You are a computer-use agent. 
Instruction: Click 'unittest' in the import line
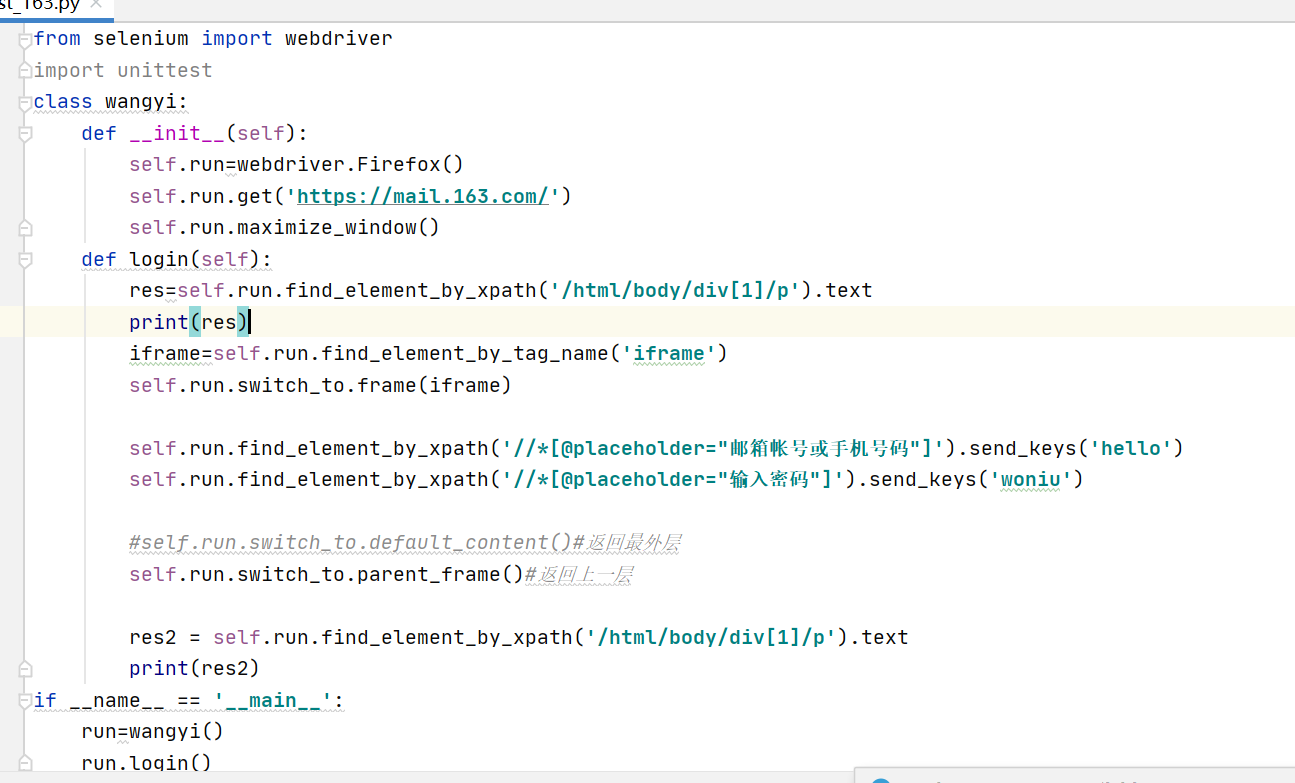(x=165, y=70)
